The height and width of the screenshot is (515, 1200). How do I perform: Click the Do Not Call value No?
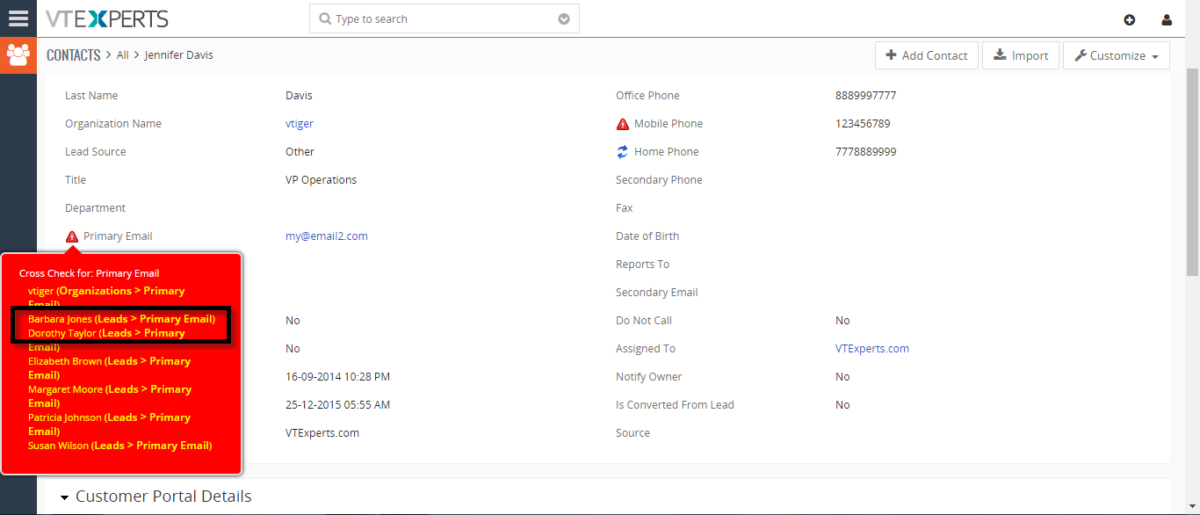[x=843, y=321]
